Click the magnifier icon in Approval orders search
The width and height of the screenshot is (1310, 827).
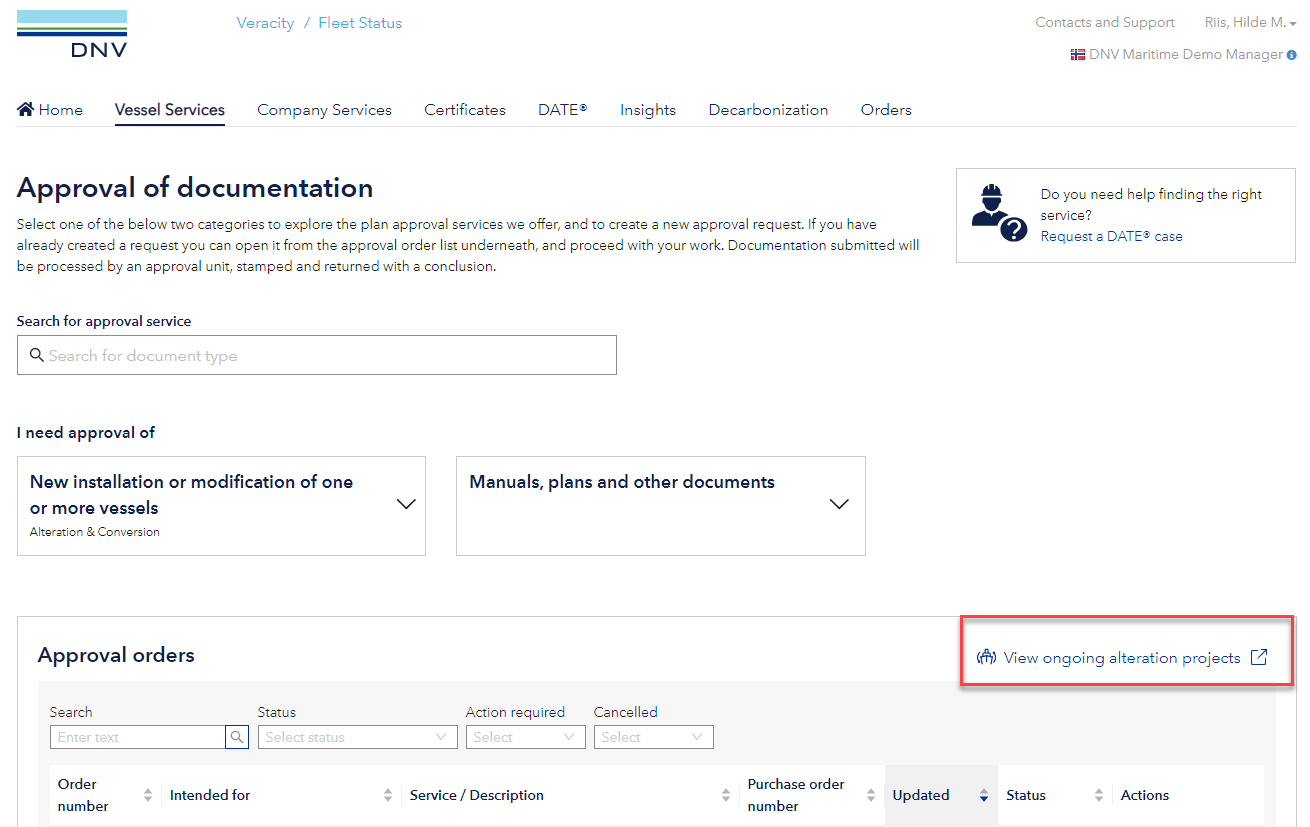tap(237, 737)
